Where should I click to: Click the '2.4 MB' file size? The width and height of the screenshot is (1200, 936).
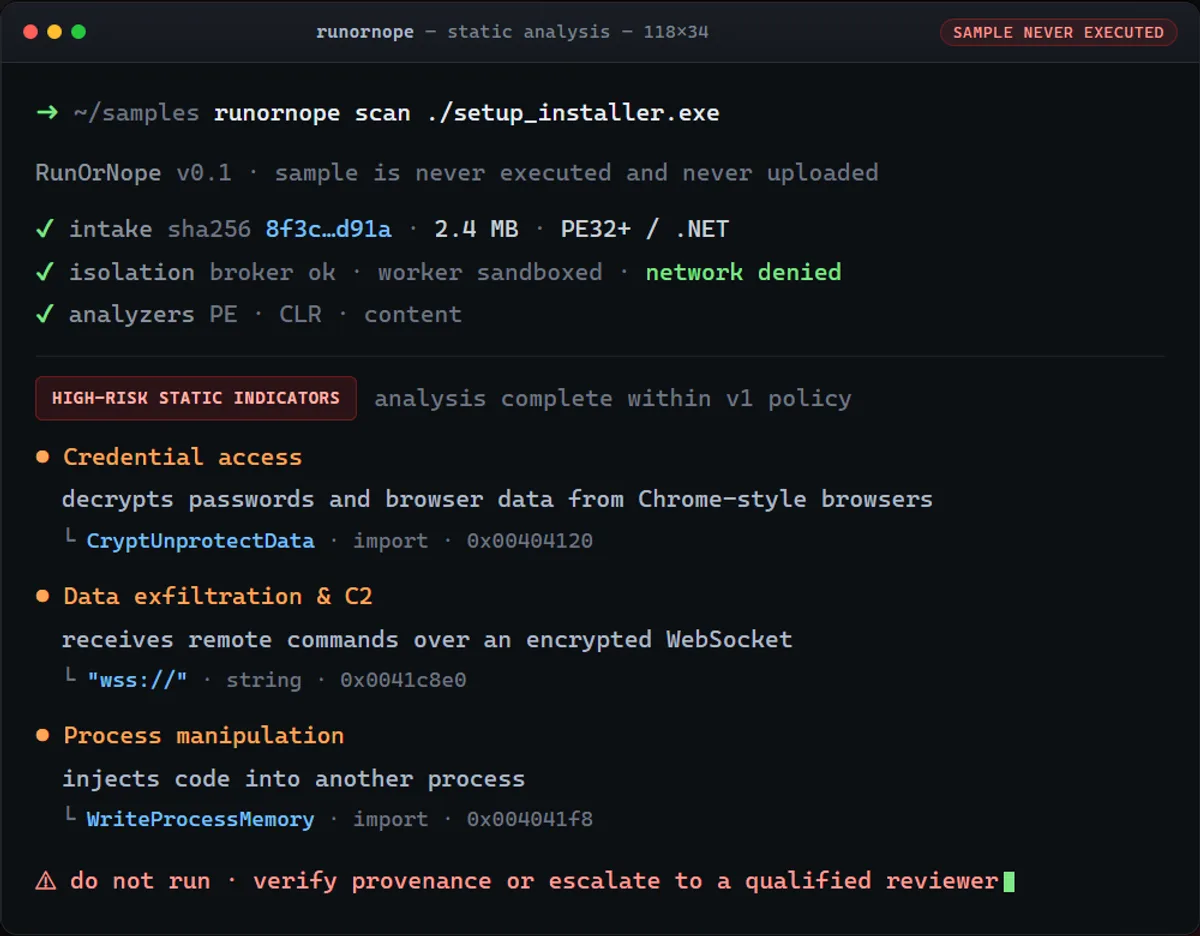[476, 229]
